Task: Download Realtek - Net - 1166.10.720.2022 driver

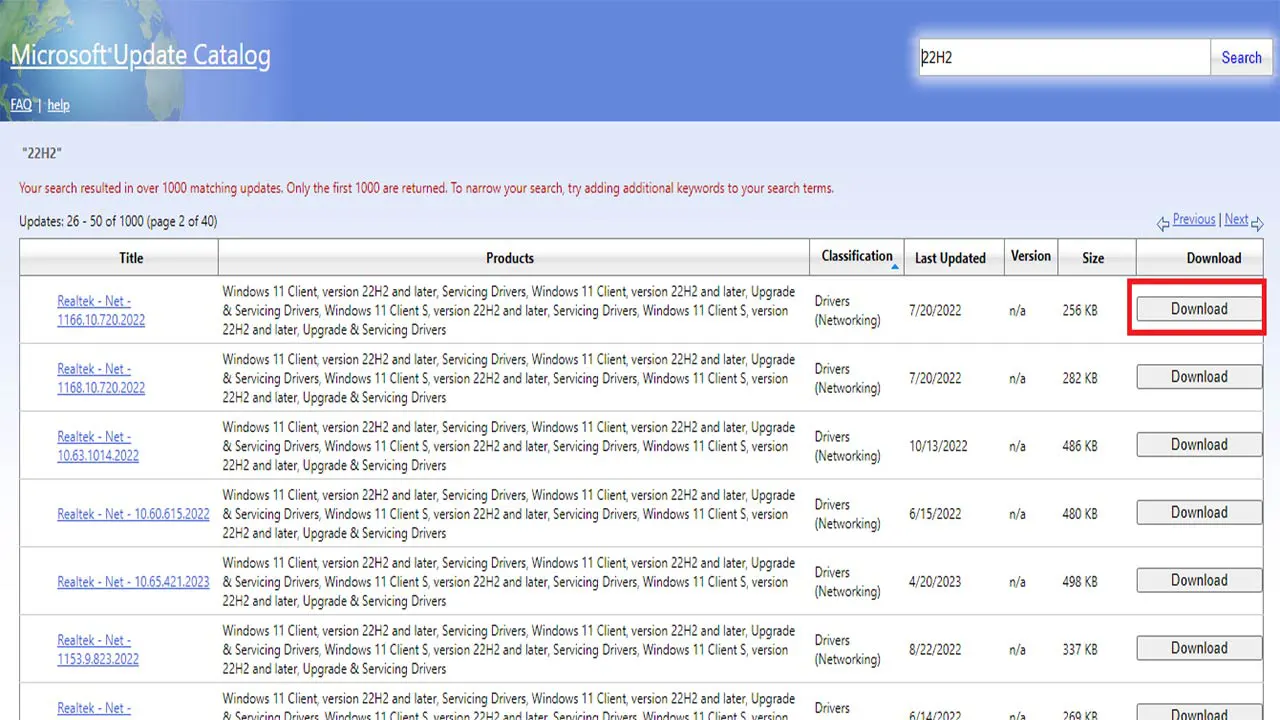Action: tap(1198, 309)
